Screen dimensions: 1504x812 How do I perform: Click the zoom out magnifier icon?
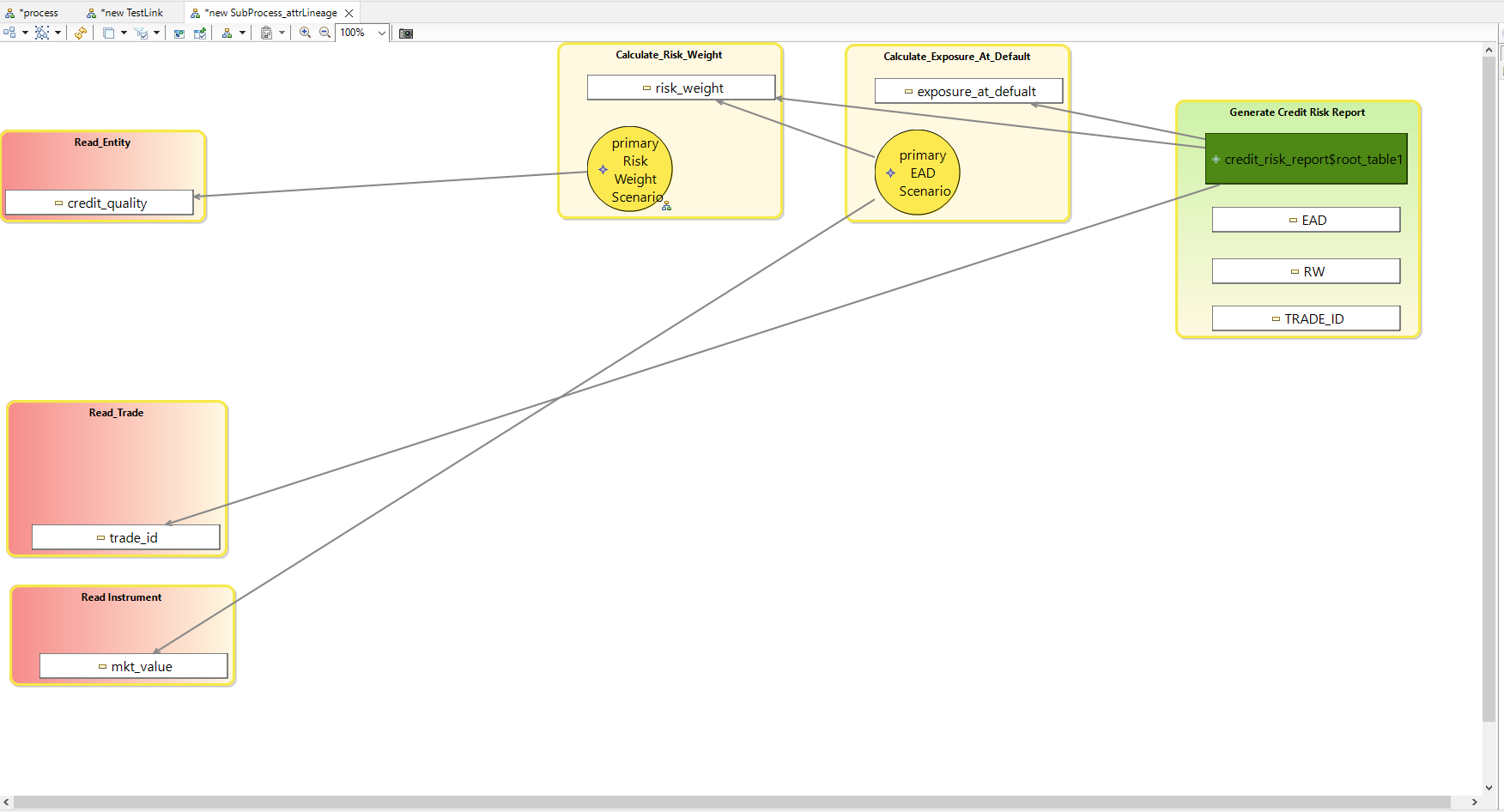coord(324,33)
